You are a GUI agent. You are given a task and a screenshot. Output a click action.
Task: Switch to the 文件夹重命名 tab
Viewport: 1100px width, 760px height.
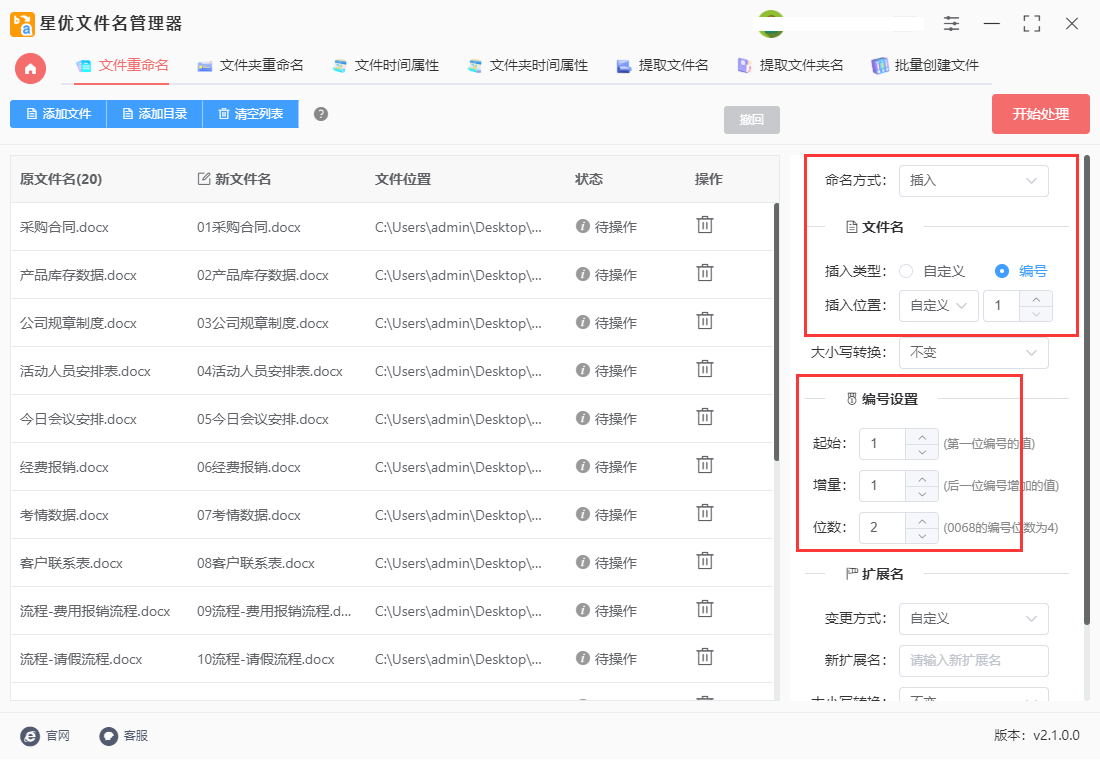pyautogui.click(x=250, y=65)
